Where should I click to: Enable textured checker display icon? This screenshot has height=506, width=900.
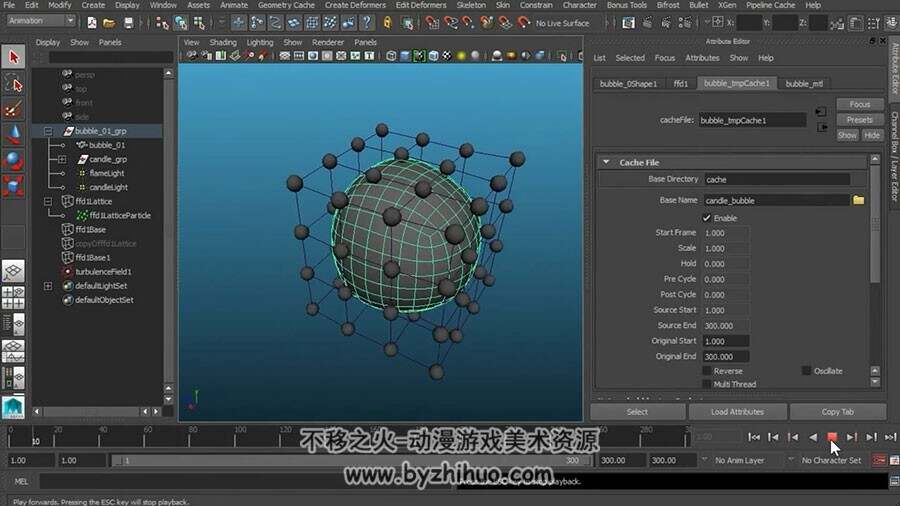447,56
